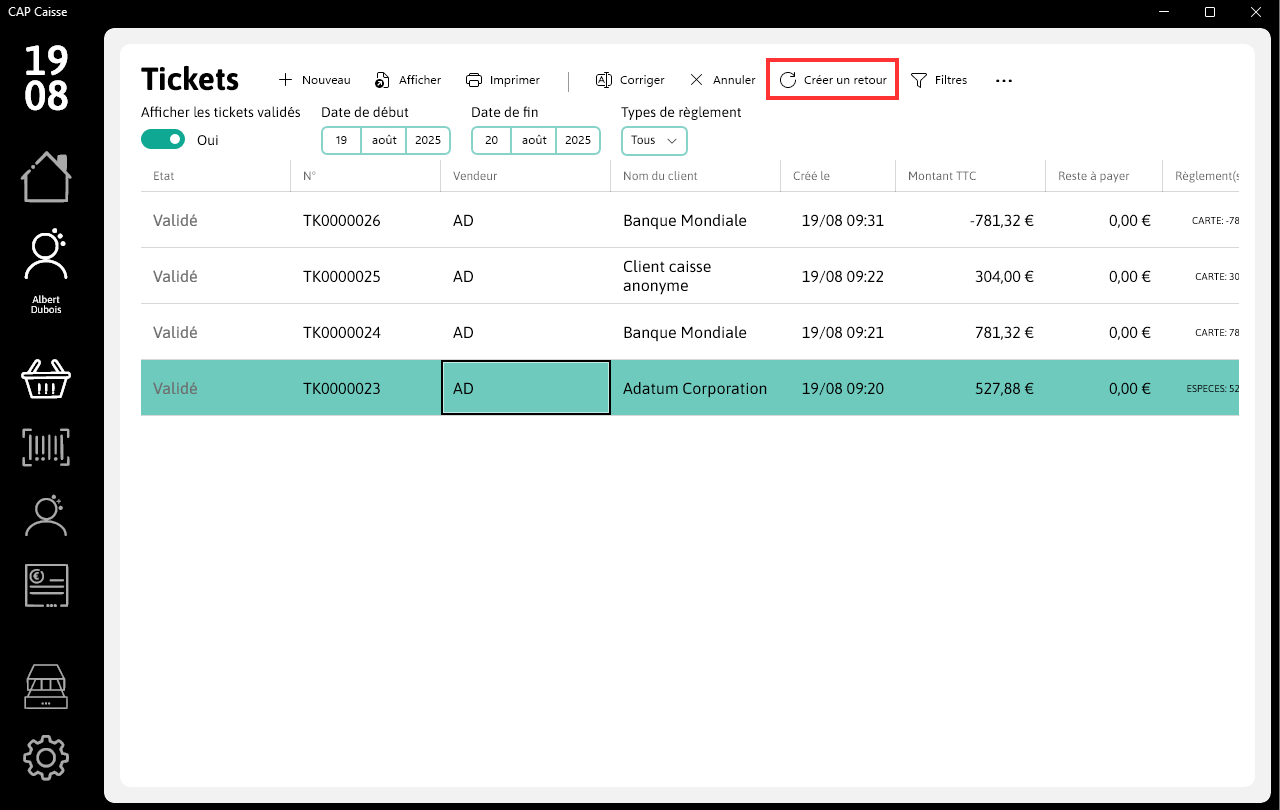The height and width of the screenshot is (810, 1280).
Task: Click the Nouveau button
Action: 314,80
